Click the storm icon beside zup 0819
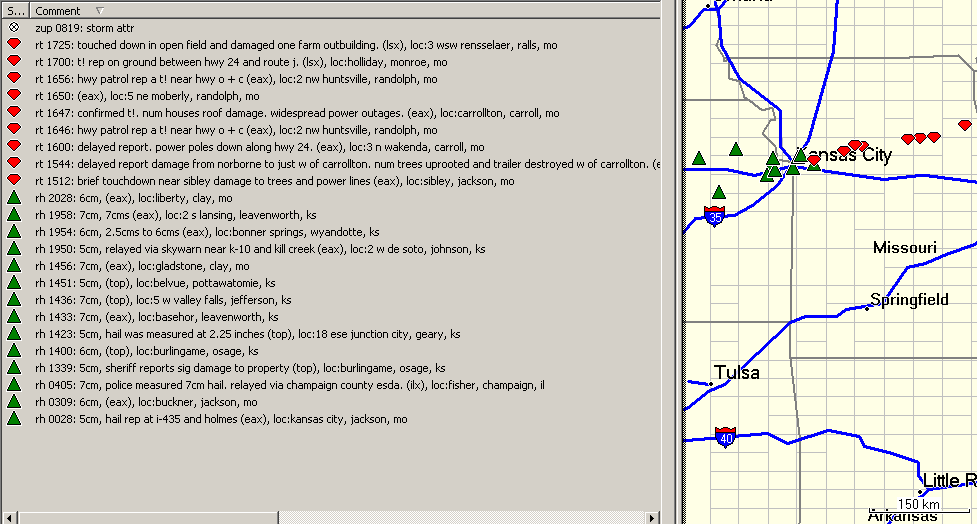Screen dimensions: 977x524 coord(14,28)
